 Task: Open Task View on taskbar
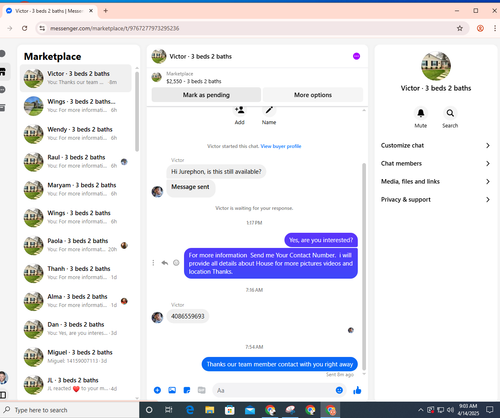click(x=169, y=410)
